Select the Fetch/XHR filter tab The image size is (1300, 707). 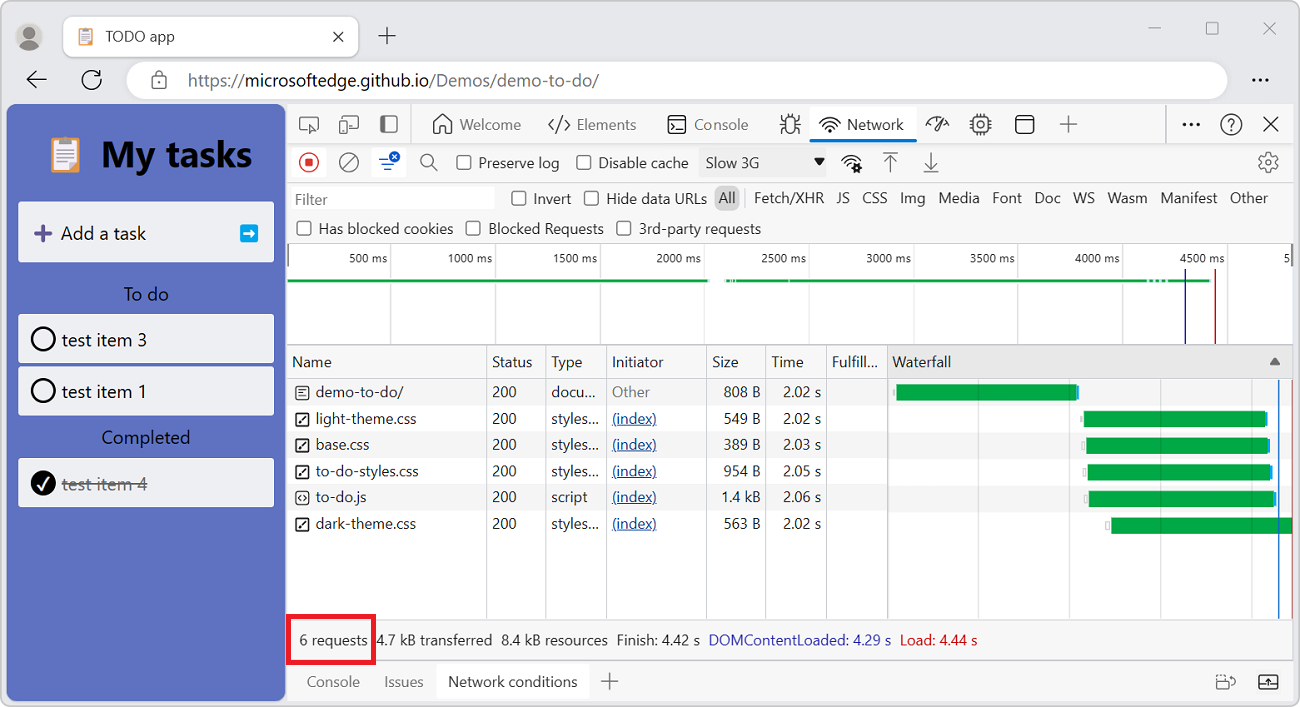click(x=787, y=198)
